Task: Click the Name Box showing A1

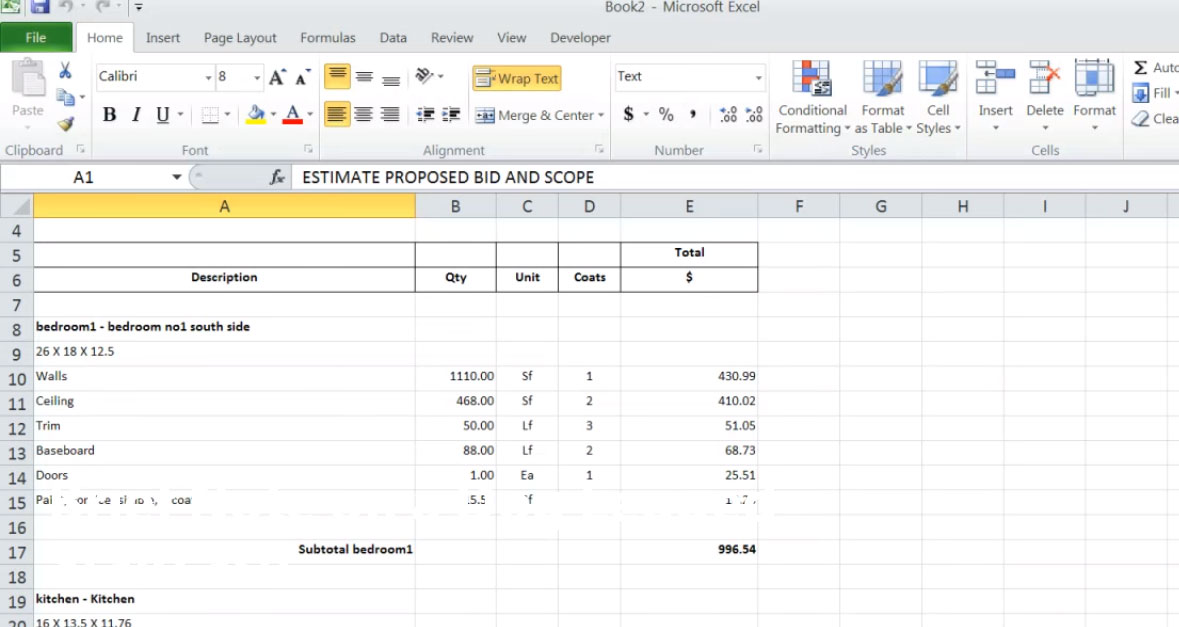Action: click(83, 177)
